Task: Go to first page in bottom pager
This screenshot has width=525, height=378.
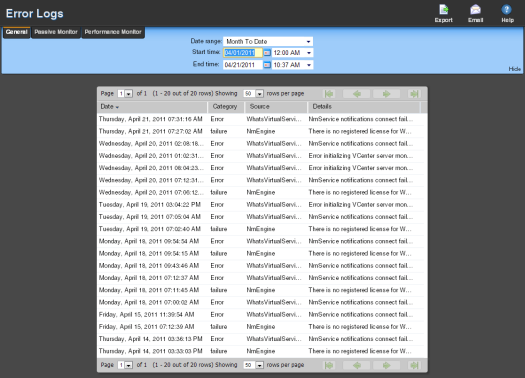Action: [x=329, y=365]
